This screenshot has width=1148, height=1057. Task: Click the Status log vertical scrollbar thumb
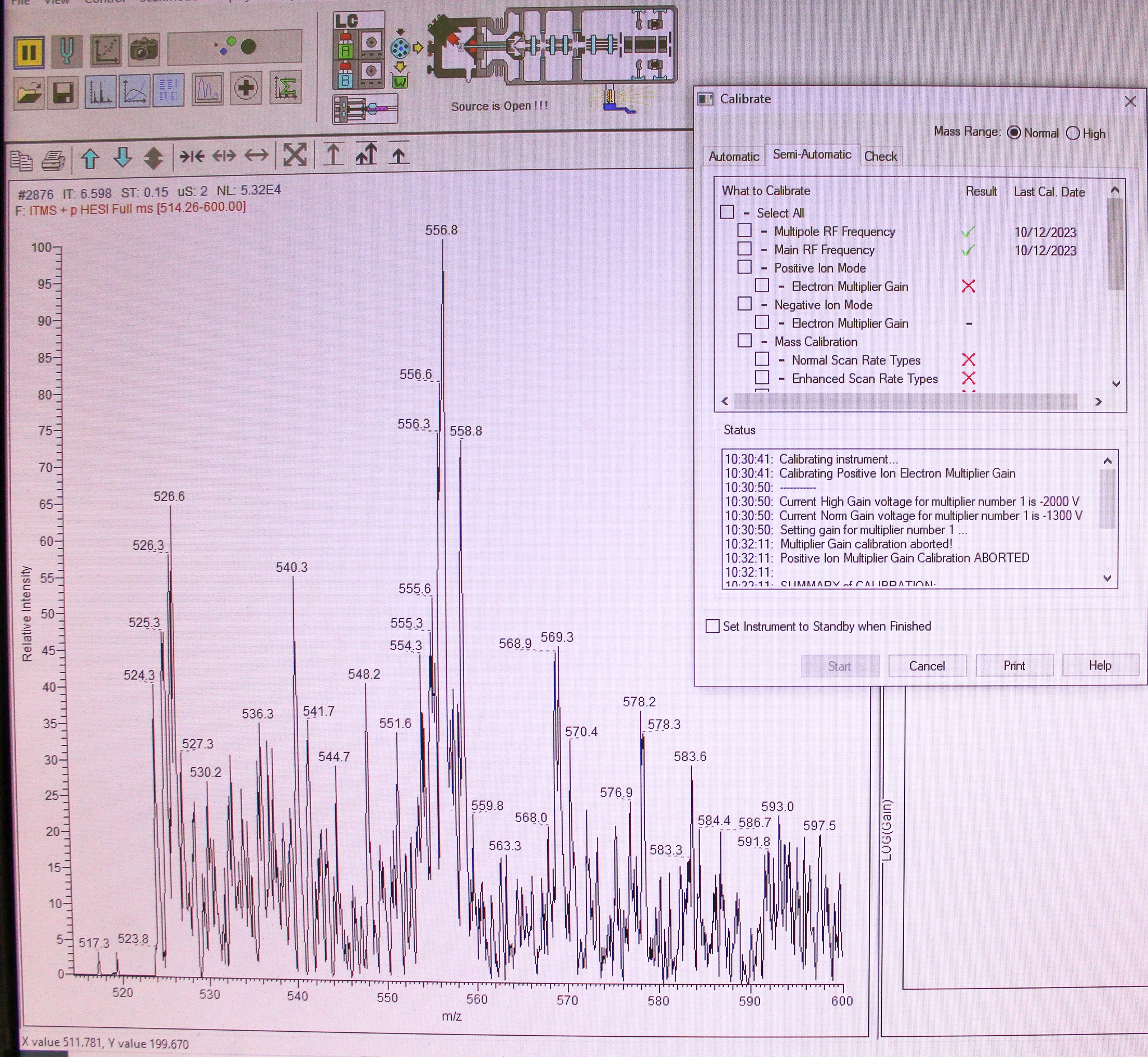pyautogui.click(x=1108, y=499)
